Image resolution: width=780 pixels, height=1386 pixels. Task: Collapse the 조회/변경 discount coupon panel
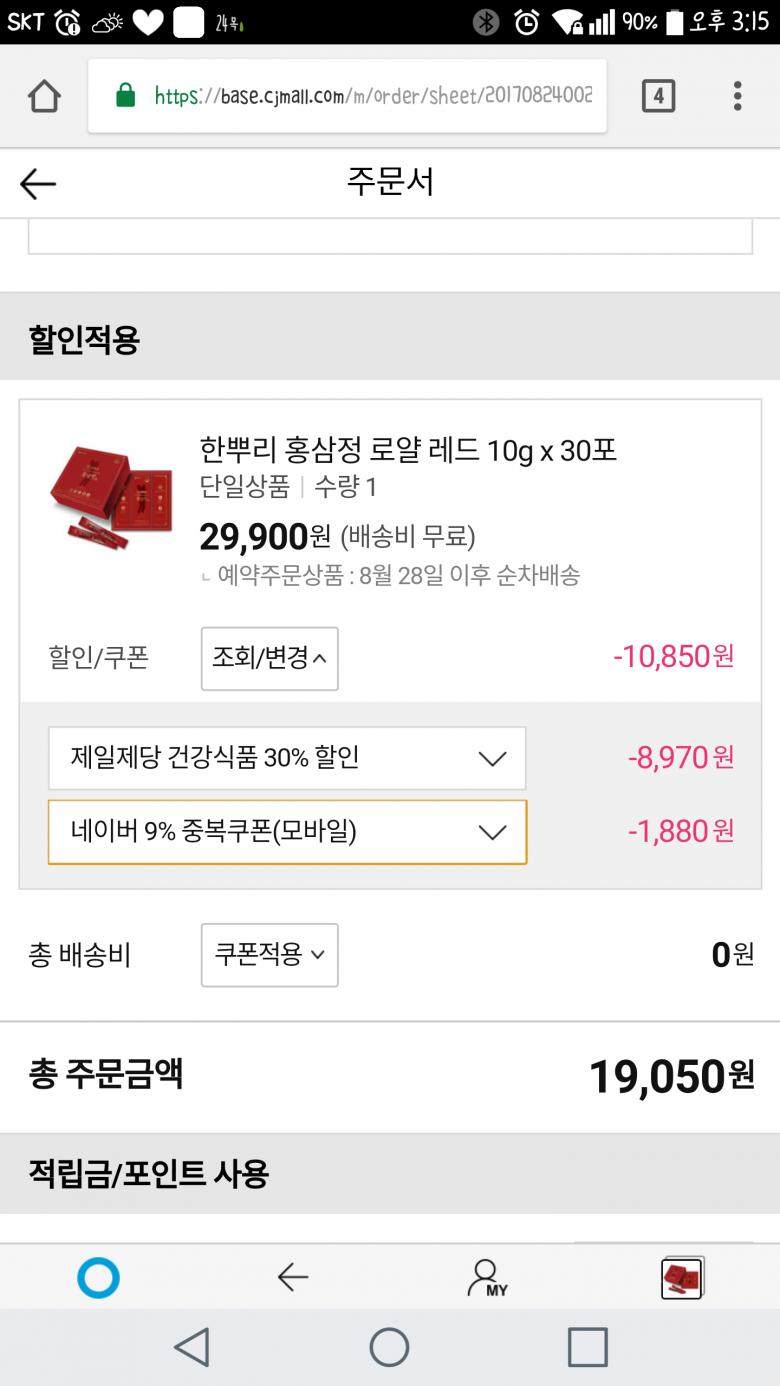tap(269, 658)
